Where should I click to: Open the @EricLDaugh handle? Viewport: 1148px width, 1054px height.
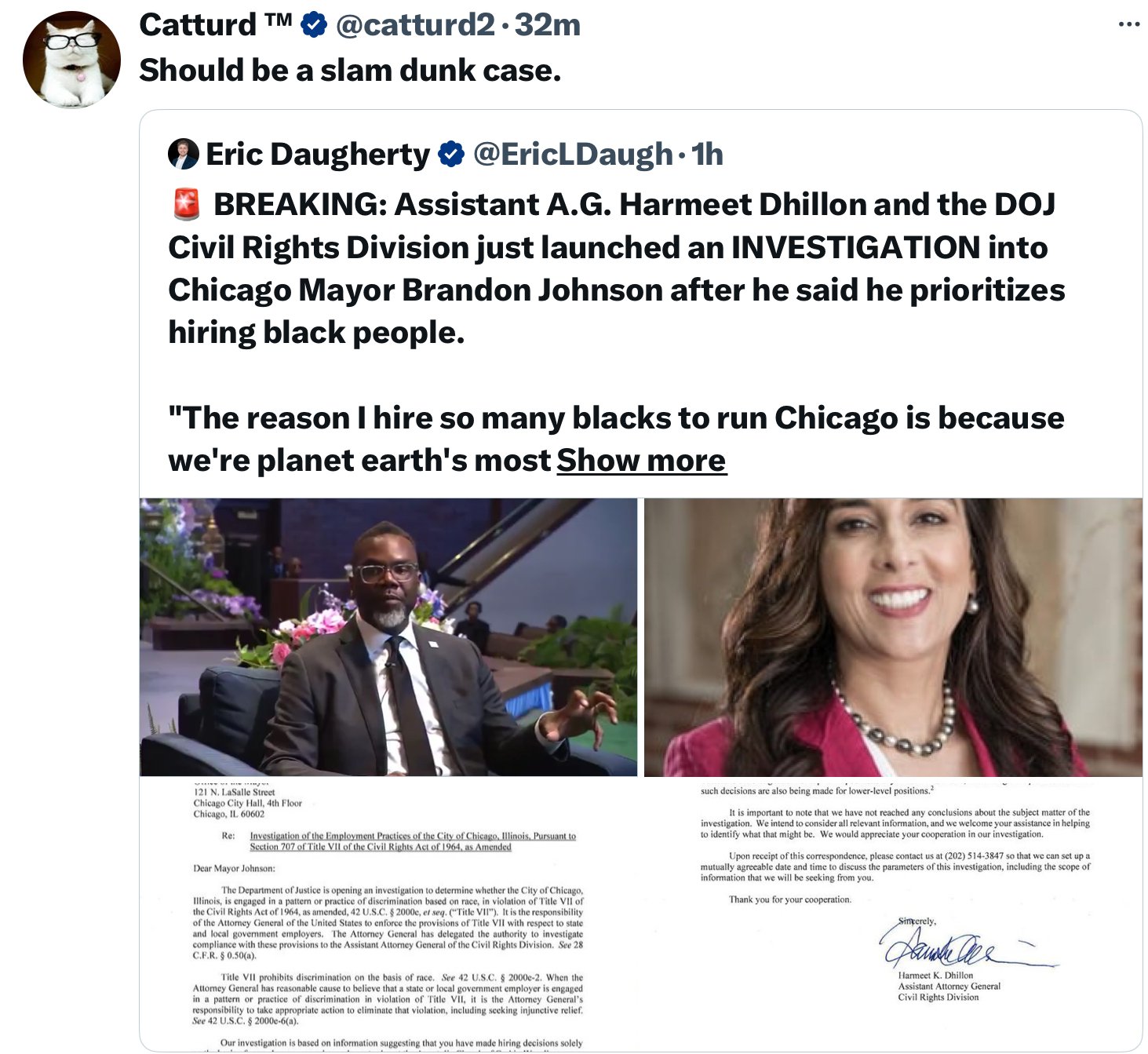573,155
